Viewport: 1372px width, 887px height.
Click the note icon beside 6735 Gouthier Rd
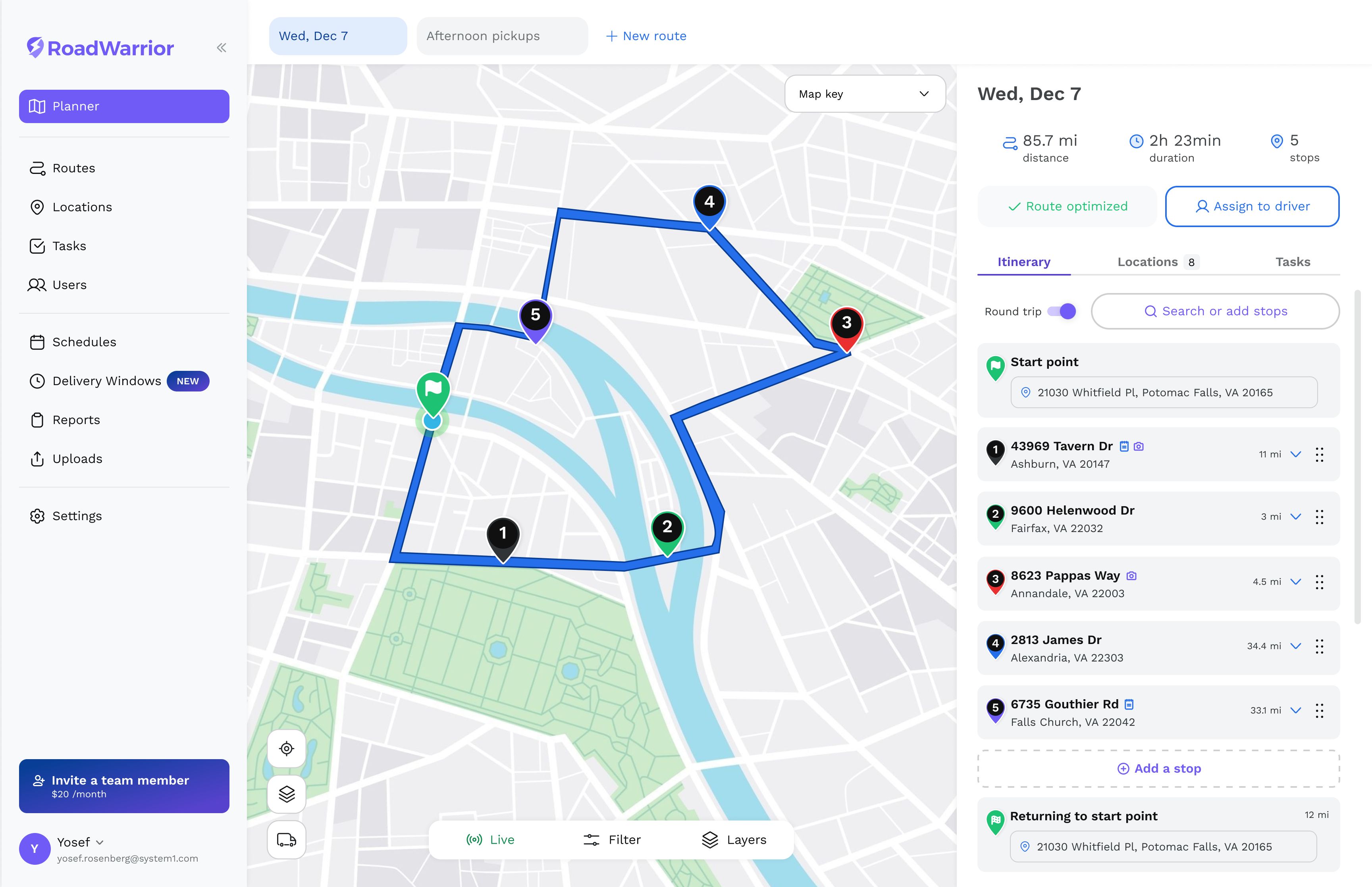point(1129,704)
